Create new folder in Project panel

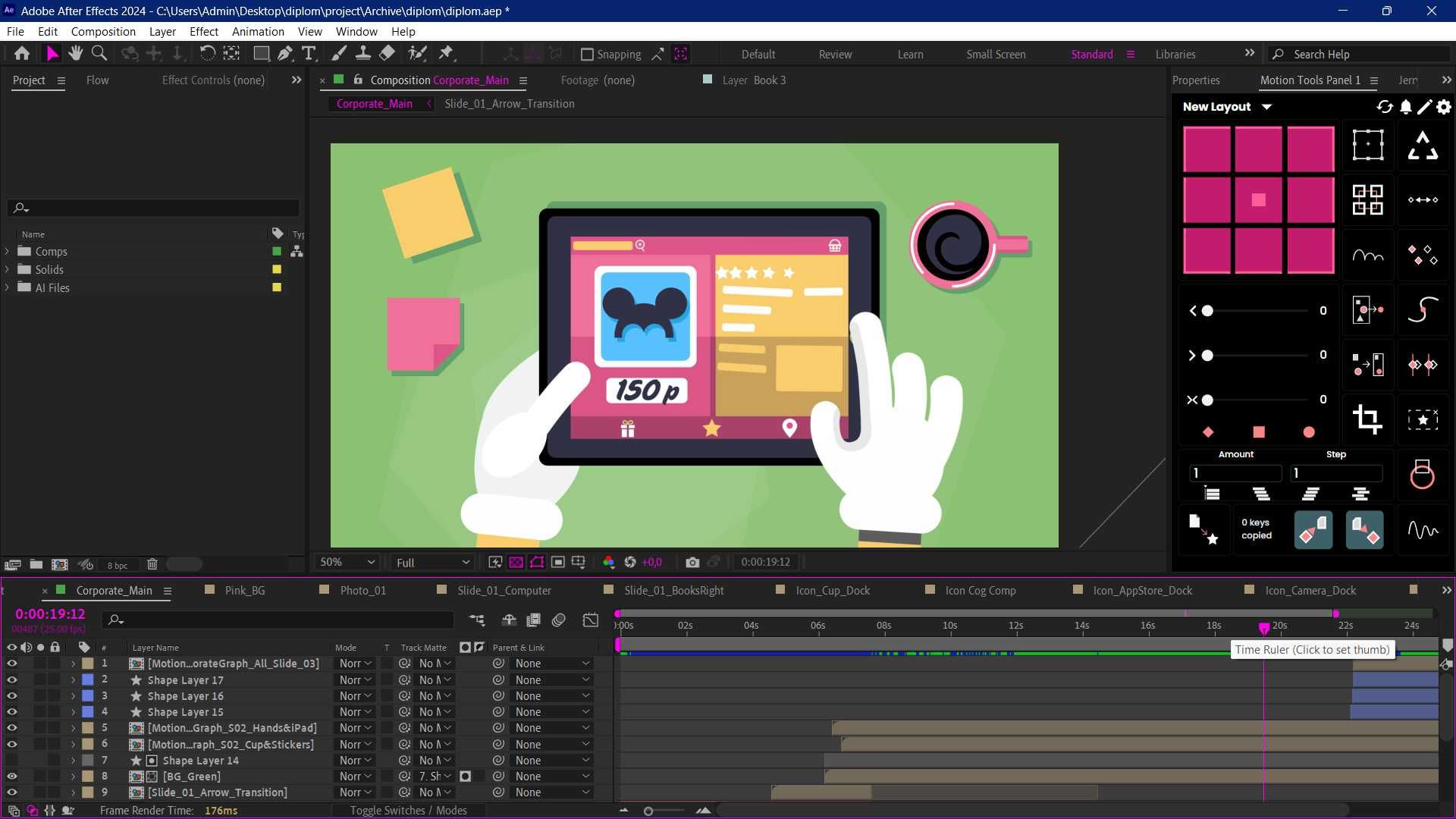[36, 564]
